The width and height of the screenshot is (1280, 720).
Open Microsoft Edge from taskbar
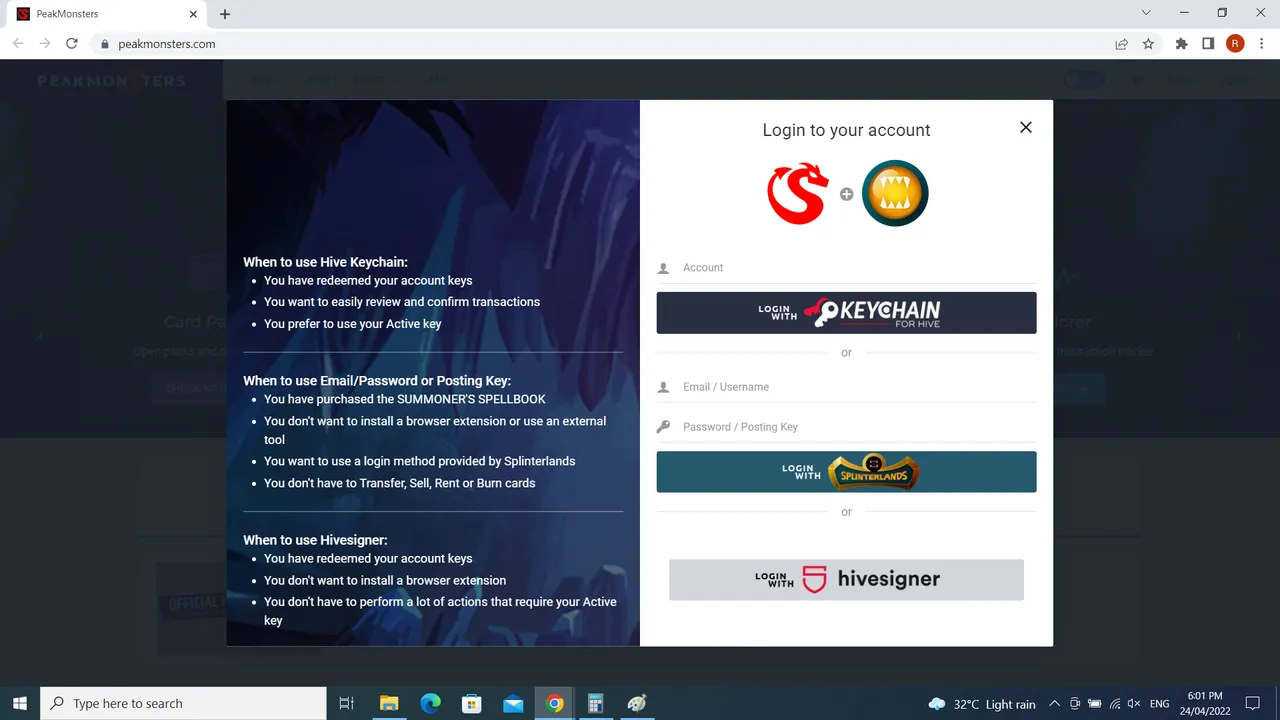click(x=430, y=704)
